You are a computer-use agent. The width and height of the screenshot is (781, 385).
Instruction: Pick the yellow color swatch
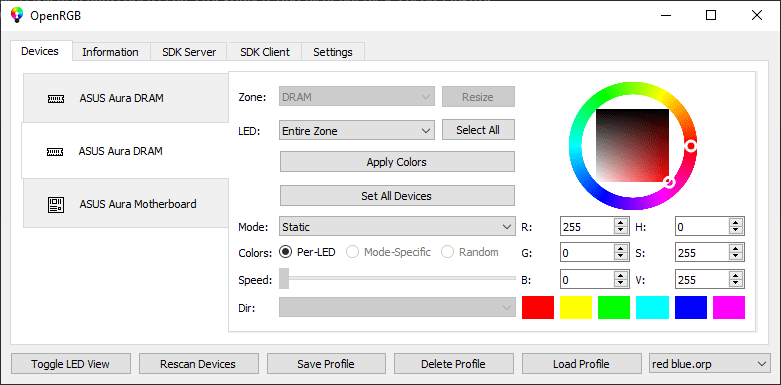576,307
